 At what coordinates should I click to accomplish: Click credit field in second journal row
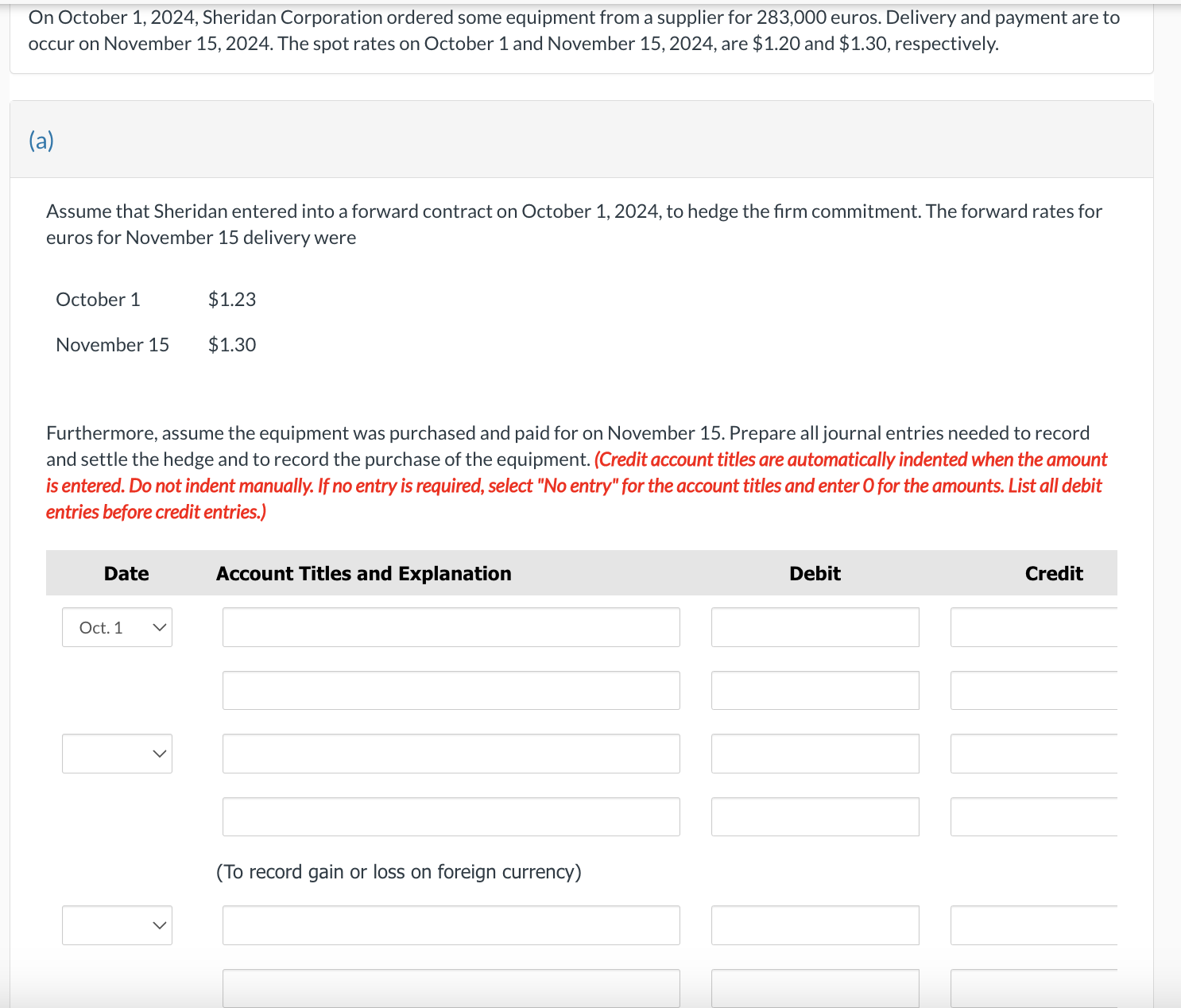pos(1034,690)
